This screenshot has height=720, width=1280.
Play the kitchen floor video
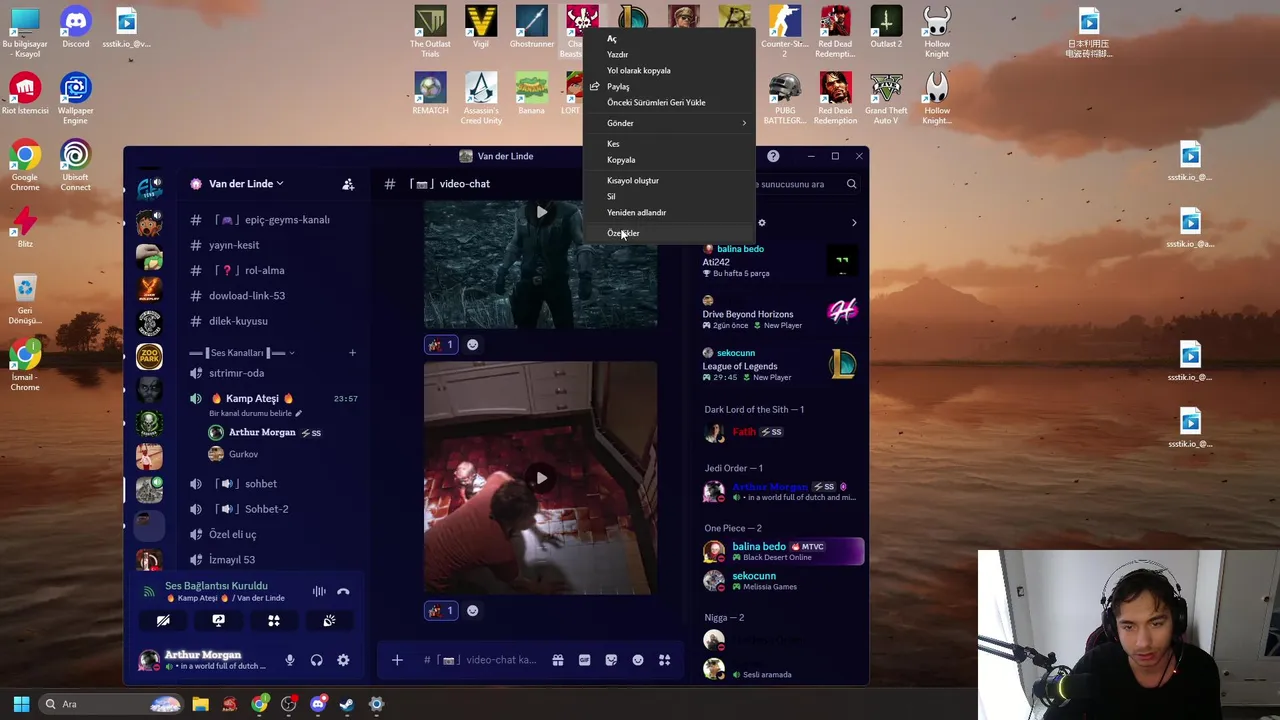(541, 478)
